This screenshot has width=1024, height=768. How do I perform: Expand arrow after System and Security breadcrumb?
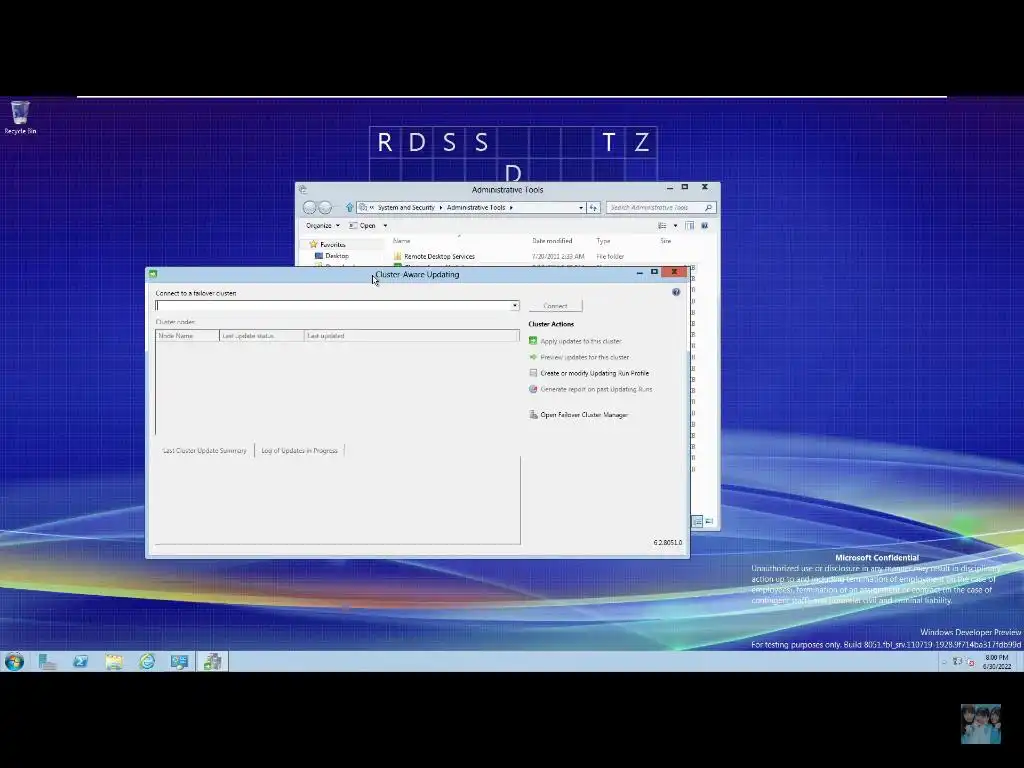point(441,208)
